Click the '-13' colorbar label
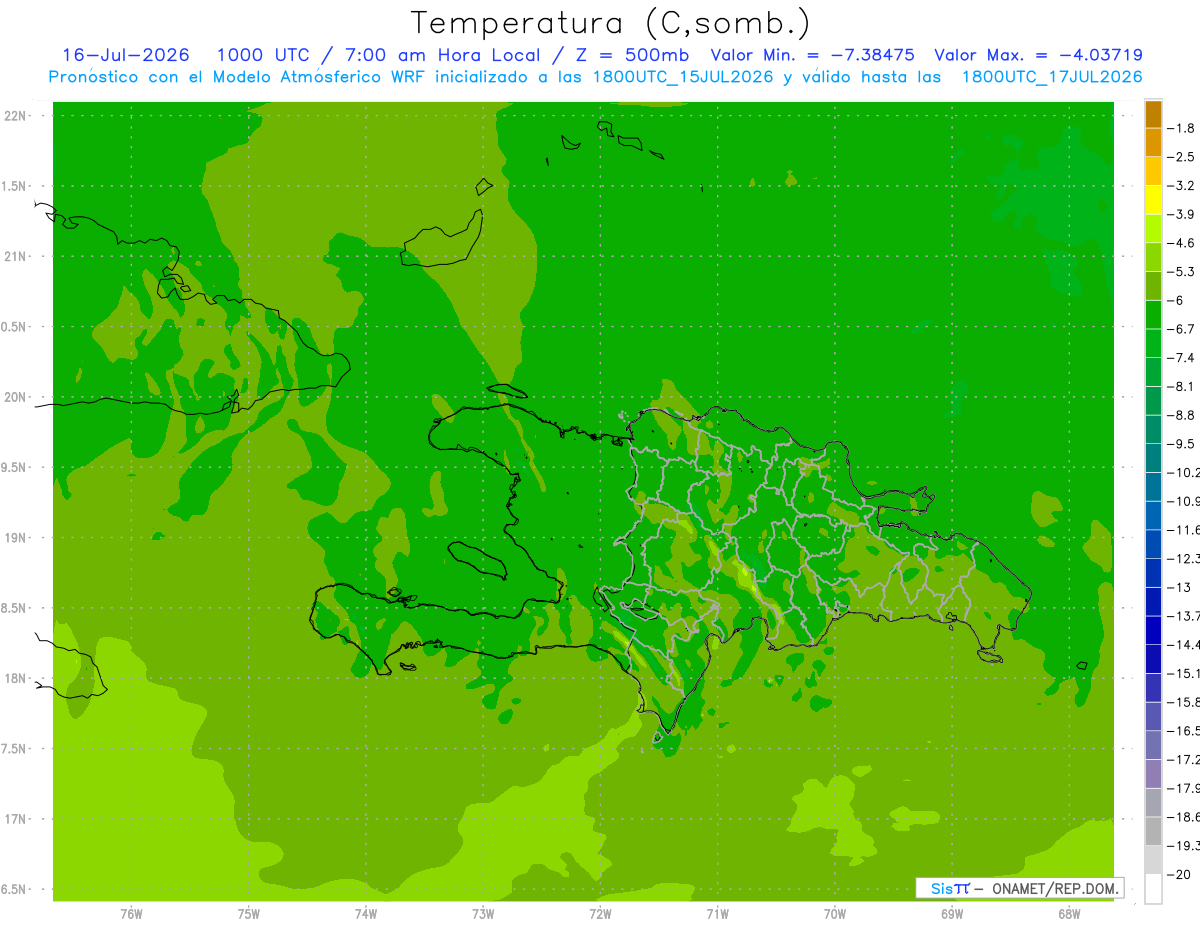Viewport: 1200px width, 927px height. tap(1178, 587)
